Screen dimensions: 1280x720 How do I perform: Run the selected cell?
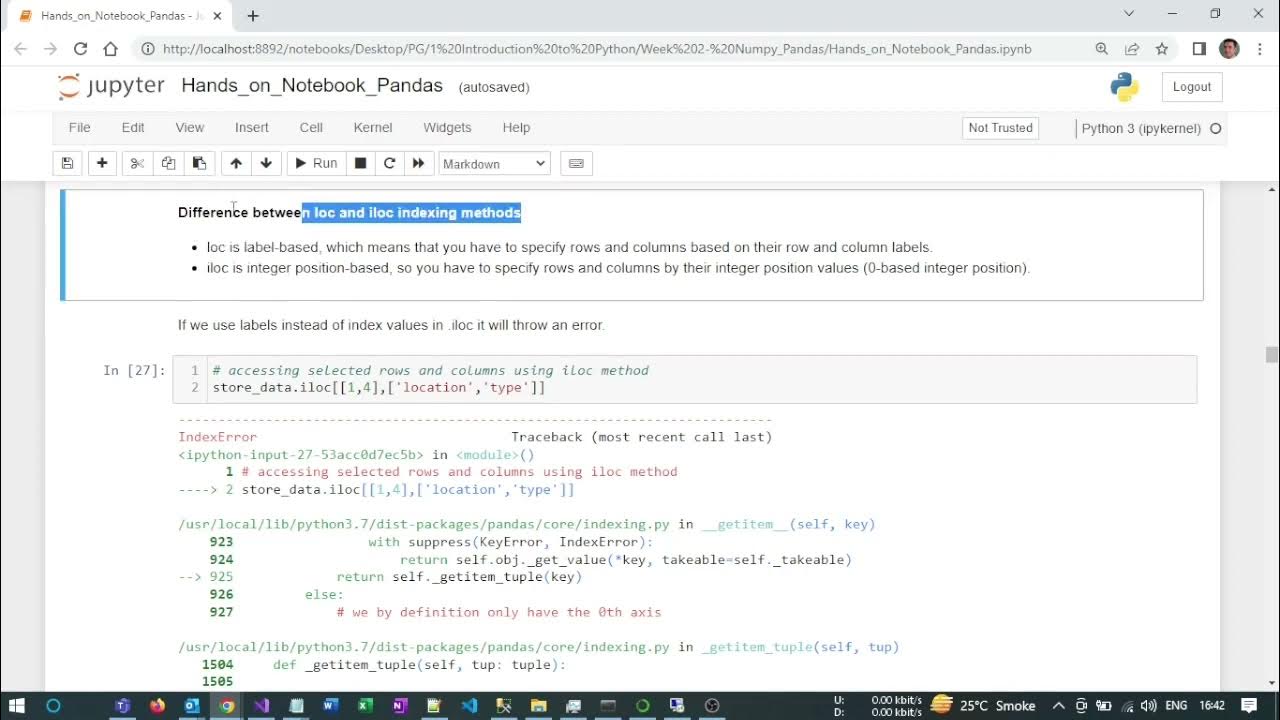tap(316, 163)
